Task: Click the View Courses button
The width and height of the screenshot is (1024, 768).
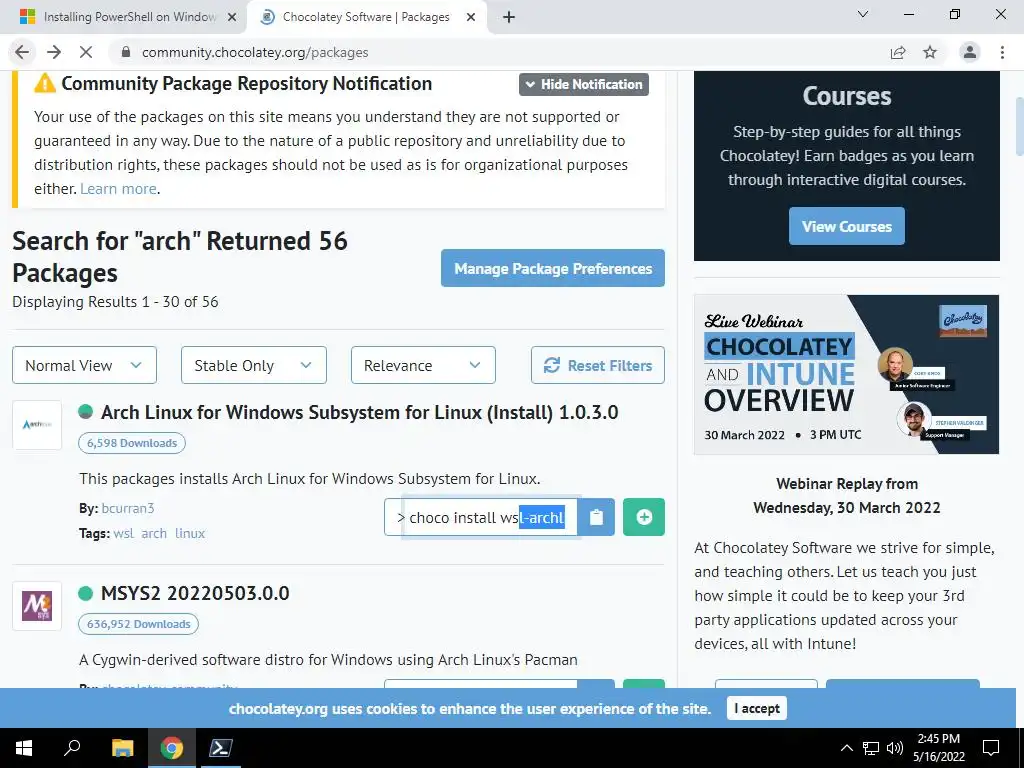Action: 846,226
